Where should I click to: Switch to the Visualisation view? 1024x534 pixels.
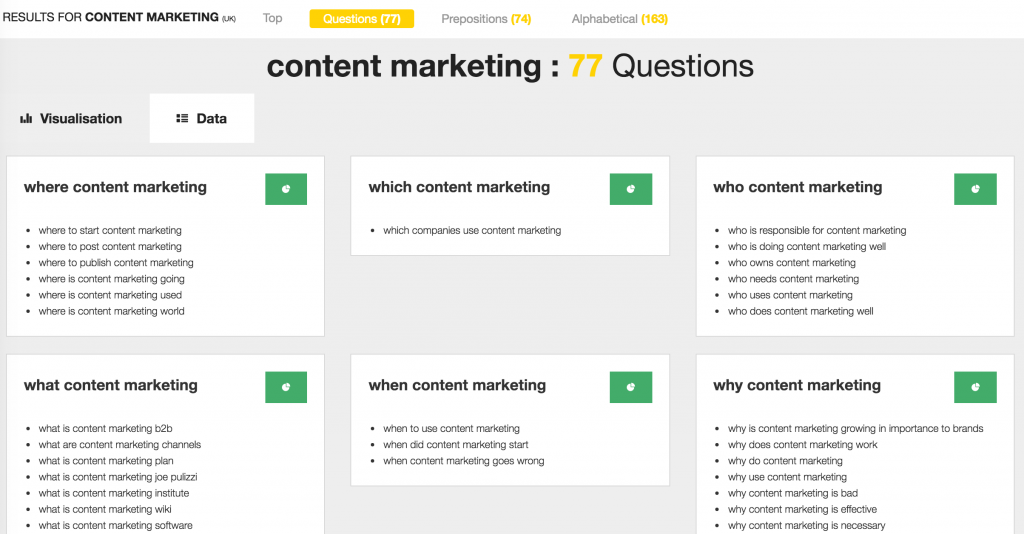(x=71, y=118)
